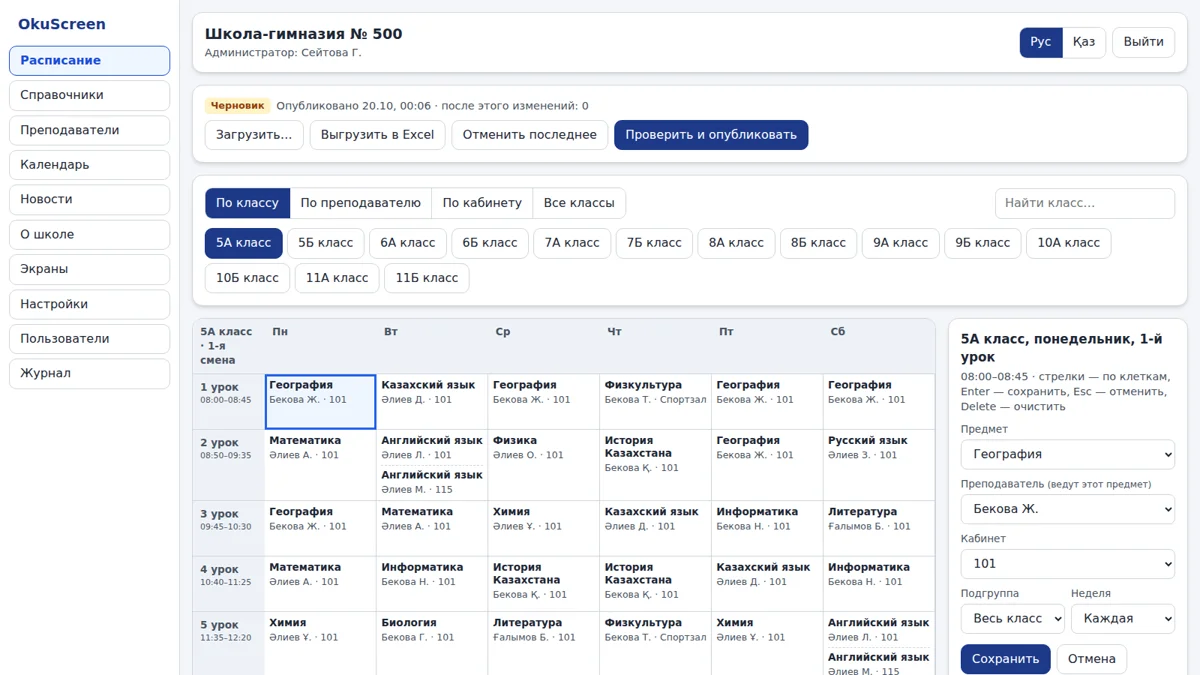Open the Преподаватель dropdown showing Бекова Ж.
1200x675 pixels.
click(1068, 509)
